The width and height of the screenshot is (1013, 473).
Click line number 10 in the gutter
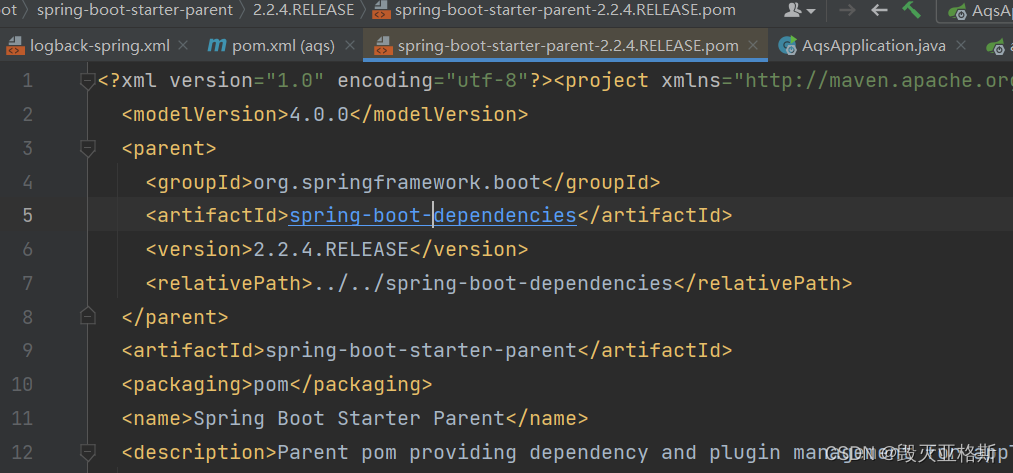(23, 384)
